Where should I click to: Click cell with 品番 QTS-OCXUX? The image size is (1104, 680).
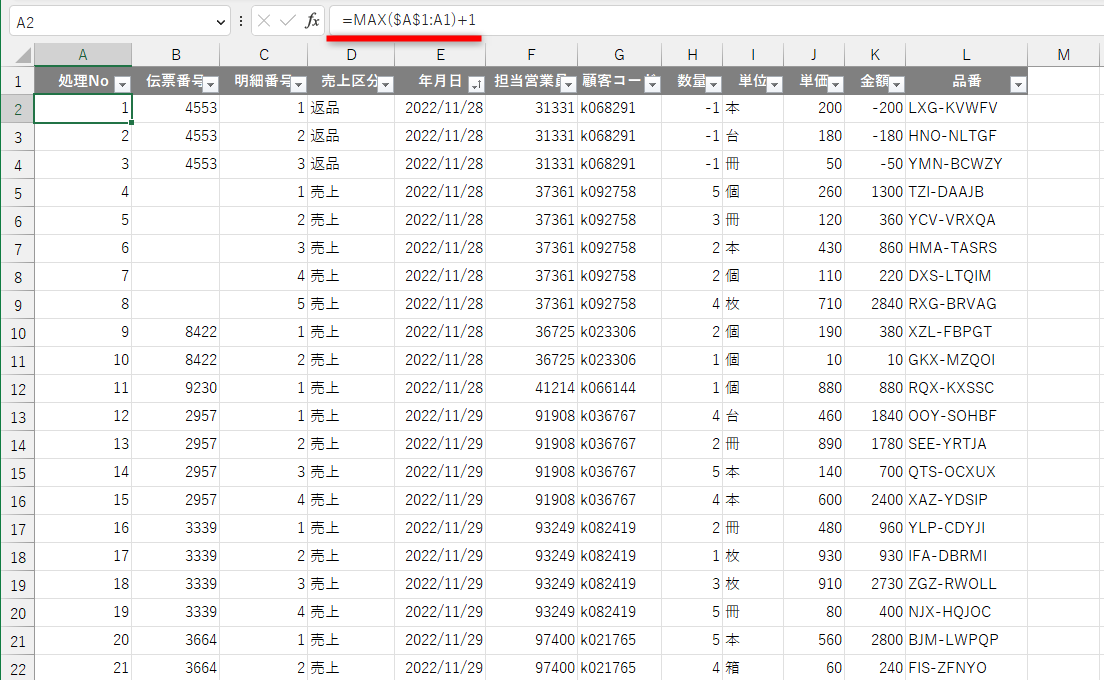click(x=966, y=472)
